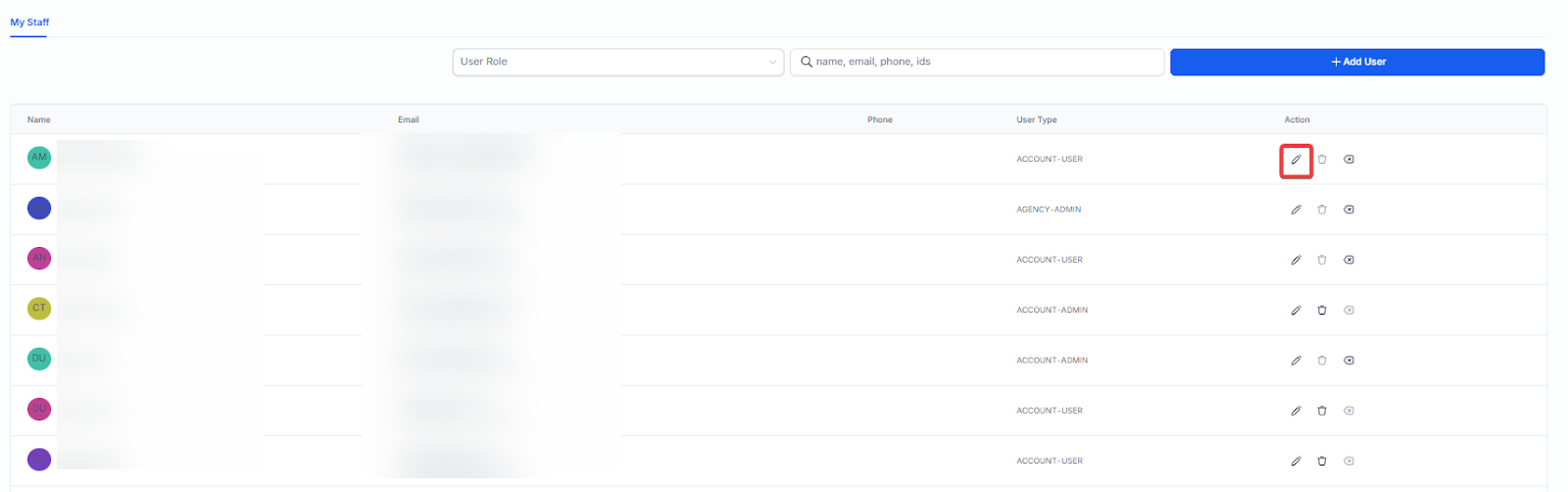Image resolution: width=1568 pixels, height=492 pixels.
Task: Click the trash icon in the AGENCY-ADMIN row
Action: coord(1322,210)
